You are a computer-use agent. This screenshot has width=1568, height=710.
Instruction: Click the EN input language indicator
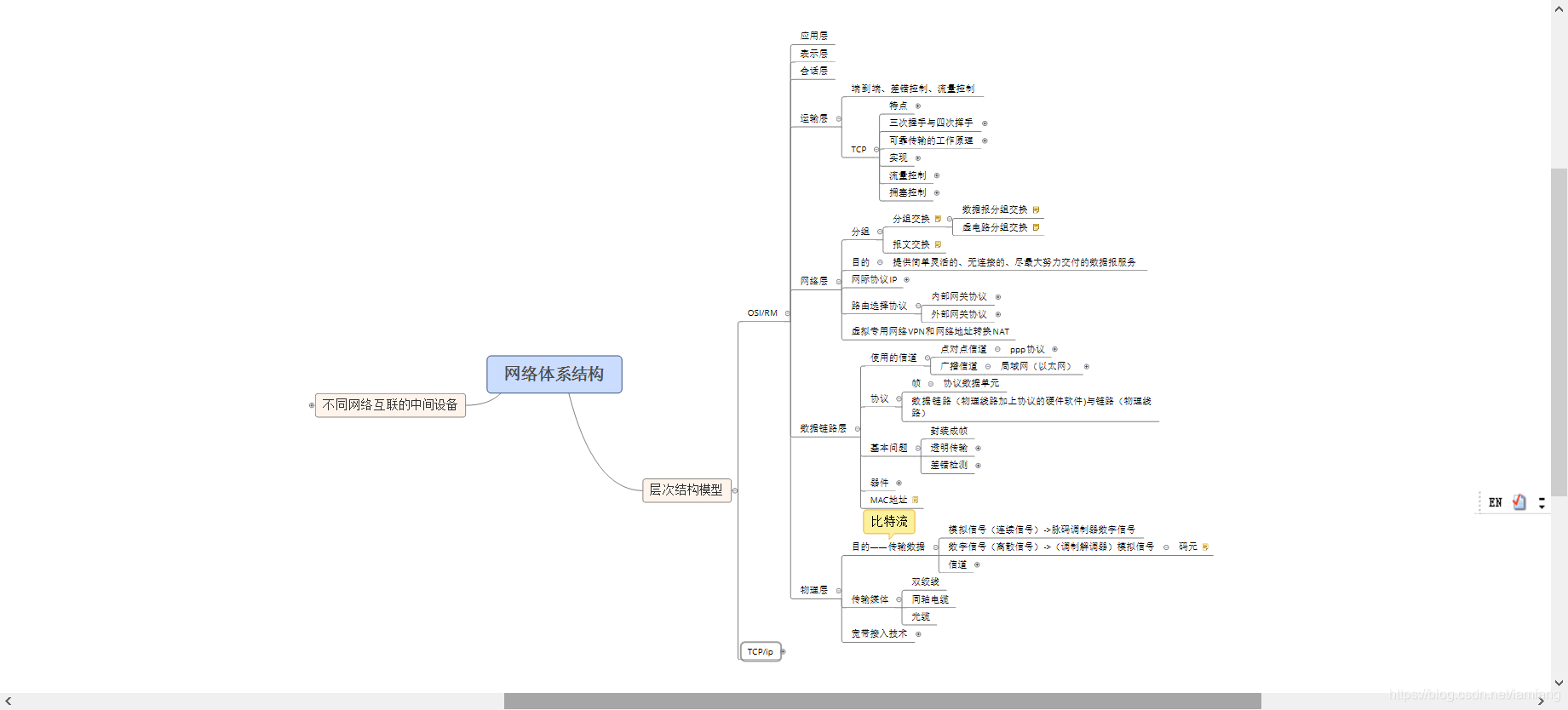click(x=1495, y=502)
